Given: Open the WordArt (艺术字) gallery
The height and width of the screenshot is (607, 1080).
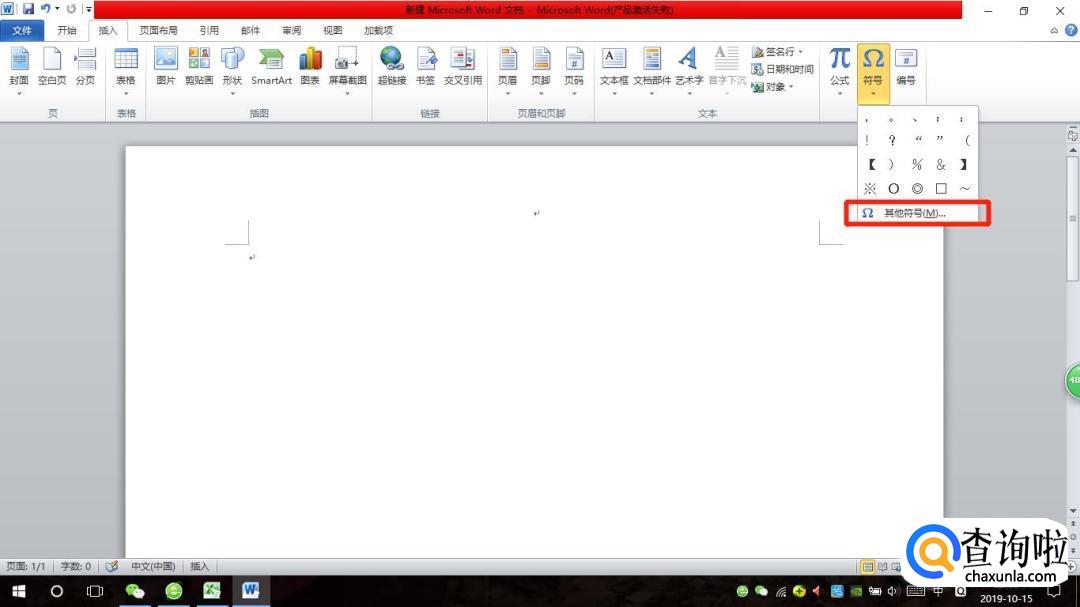Looking at the screenshot, I should [689, 69].
